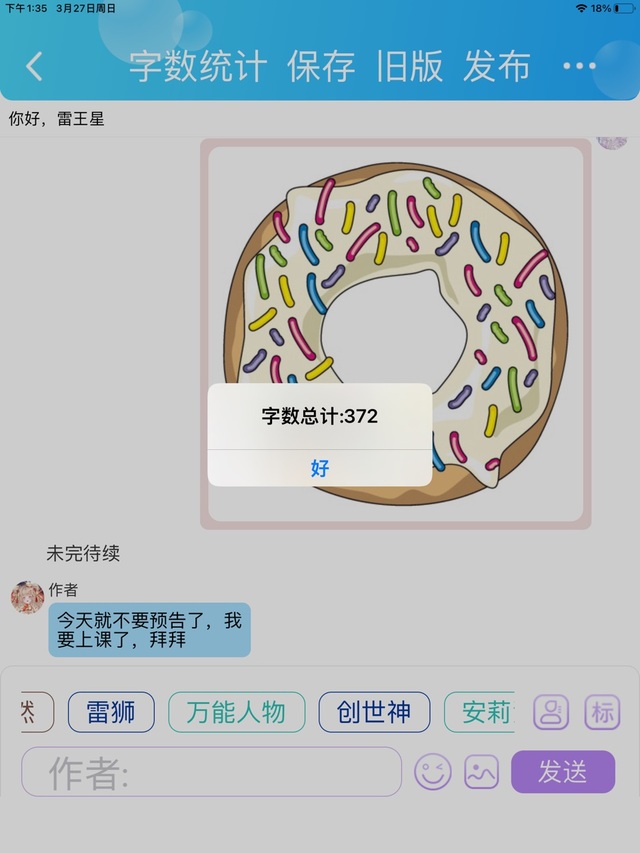Screen dimensions: 640x853
Task: Tap the 标 label icon
Action: [602, 712]
